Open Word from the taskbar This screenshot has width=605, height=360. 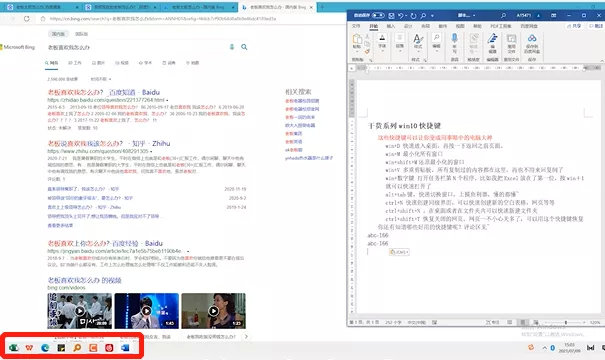(x=125, y=348)
